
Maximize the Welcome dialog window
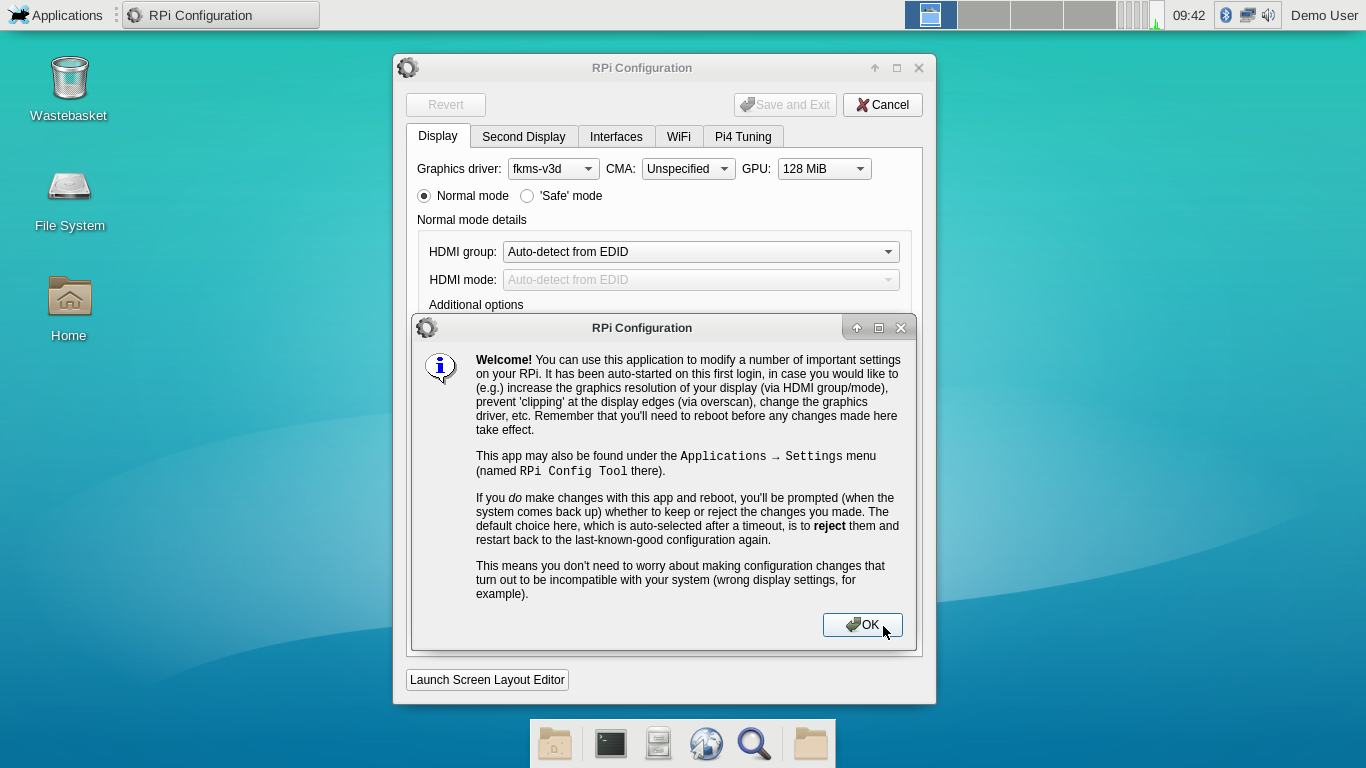tap(879, 328)
